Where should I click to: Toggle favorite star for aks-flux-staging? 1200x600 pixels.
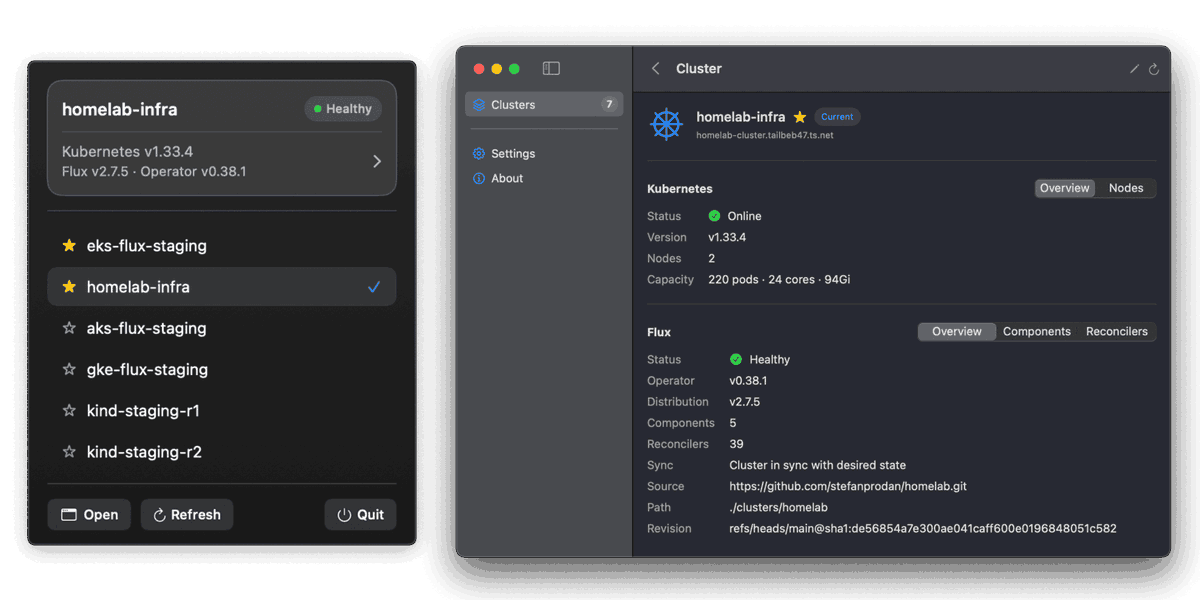coord(69,328)
